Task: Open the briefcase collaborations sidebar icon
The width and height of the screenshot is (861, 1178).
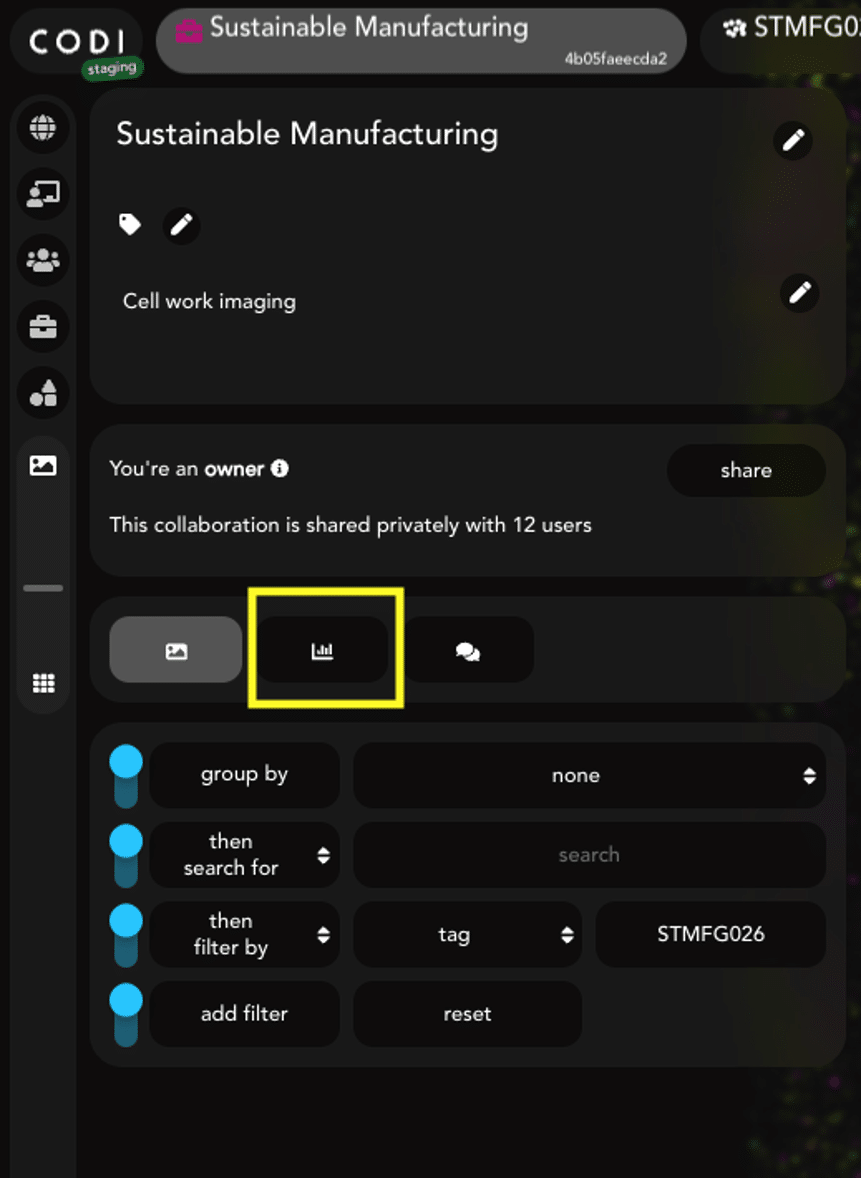Action: click(x=43, y=327)
